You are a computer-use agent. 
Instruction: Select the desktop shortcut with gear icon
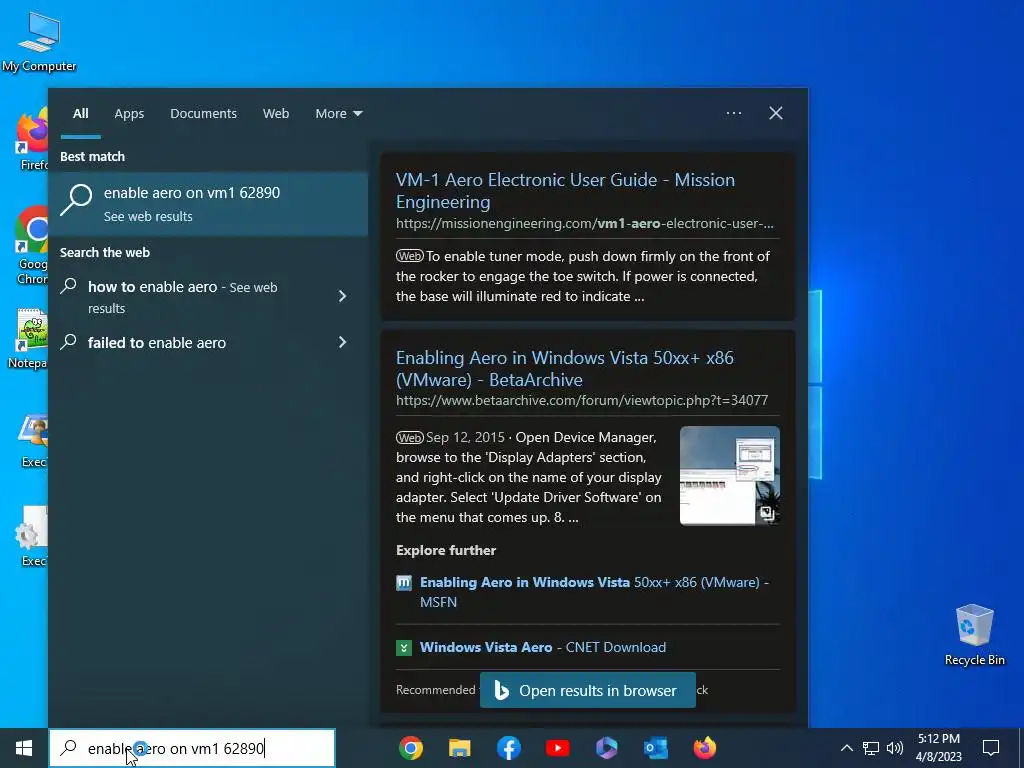pos(31,536)
